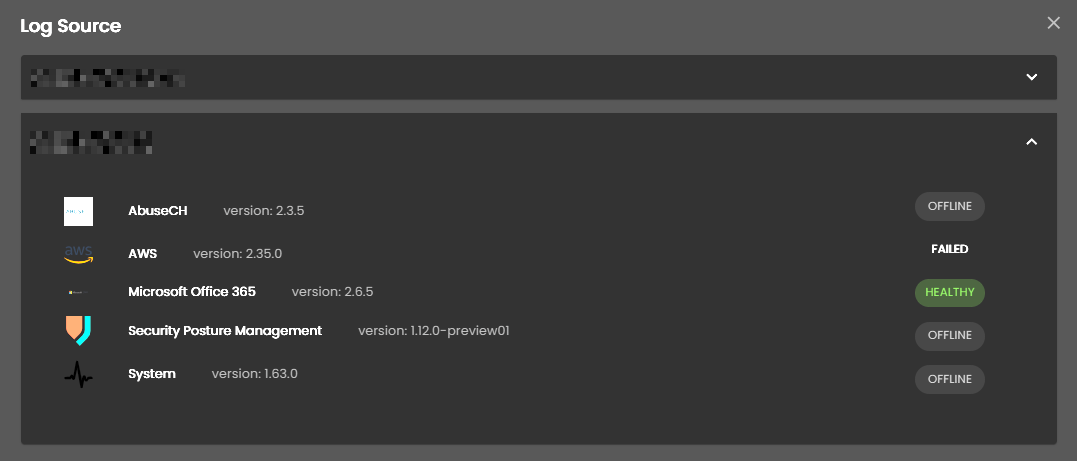The width and height of the screenshot is (1077, 461).
Task: Select the AbuseCH log source name
Action: [158, 210]
